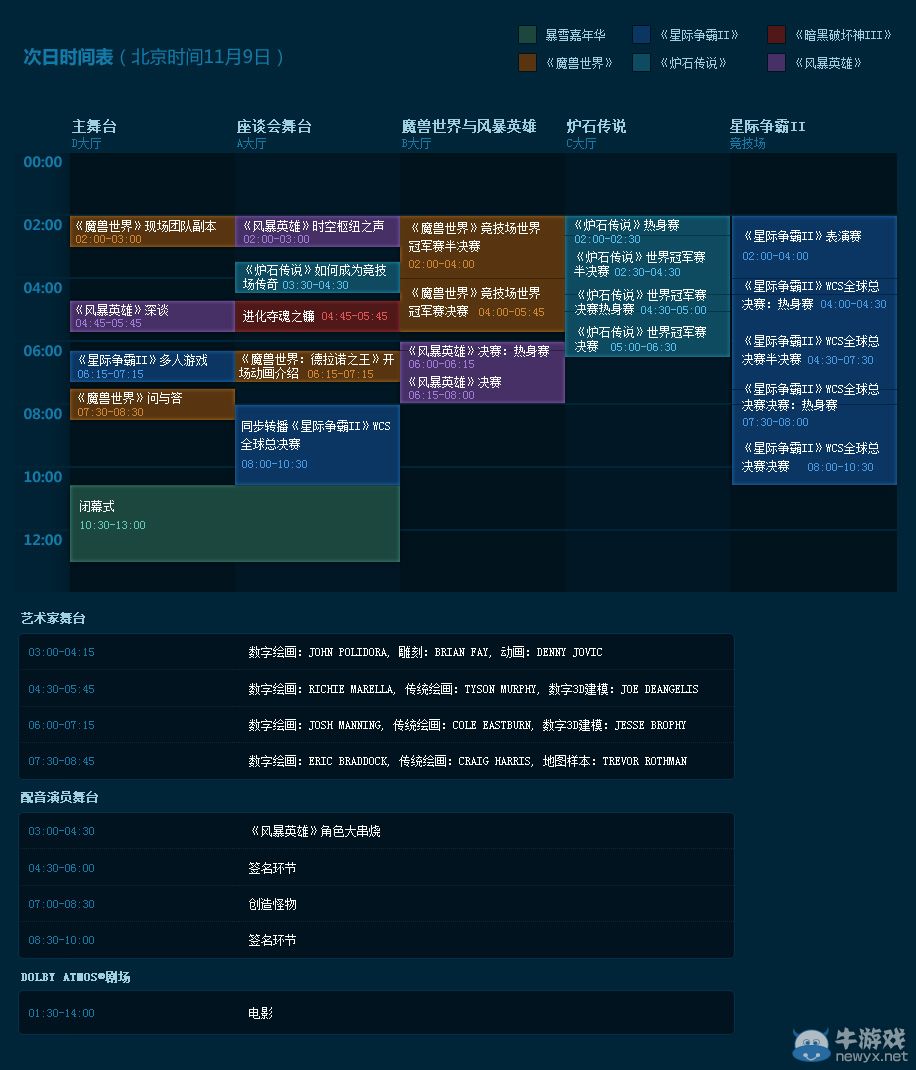Select the 07:00-08:30 创造怪物 row

376,904
